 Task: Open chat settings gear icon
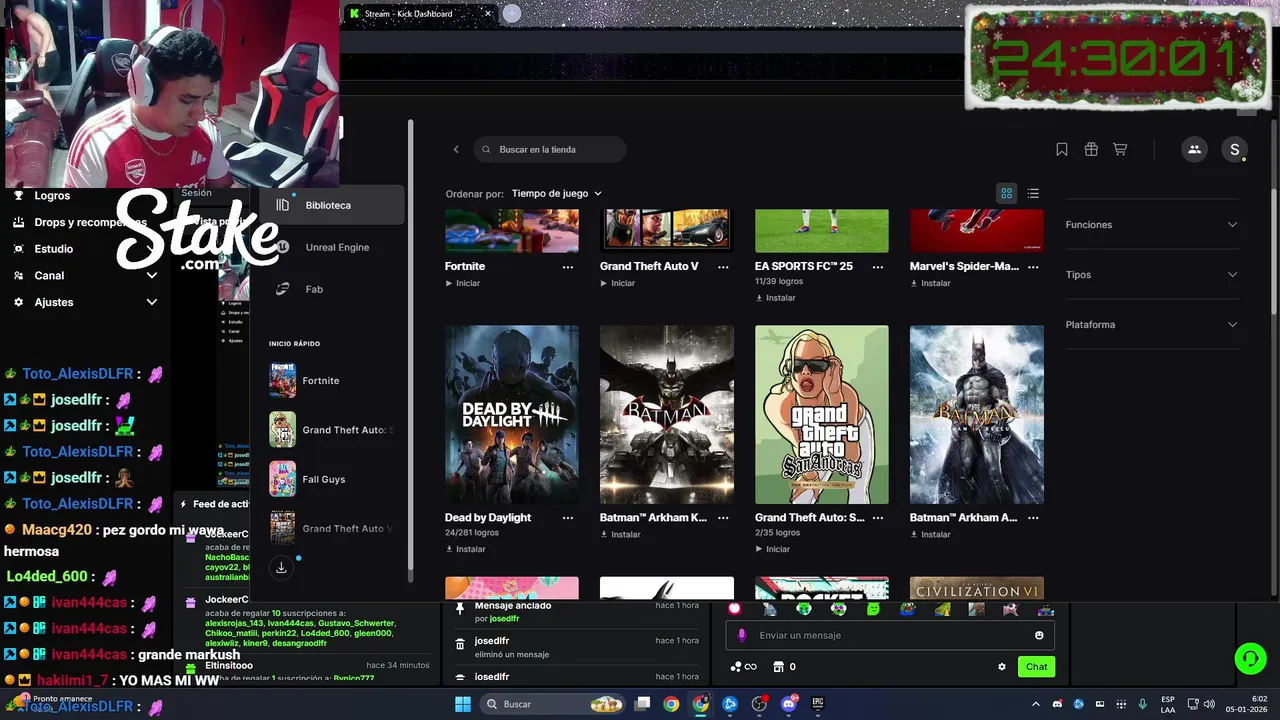pyautogui.click(x=1002, y=667)
